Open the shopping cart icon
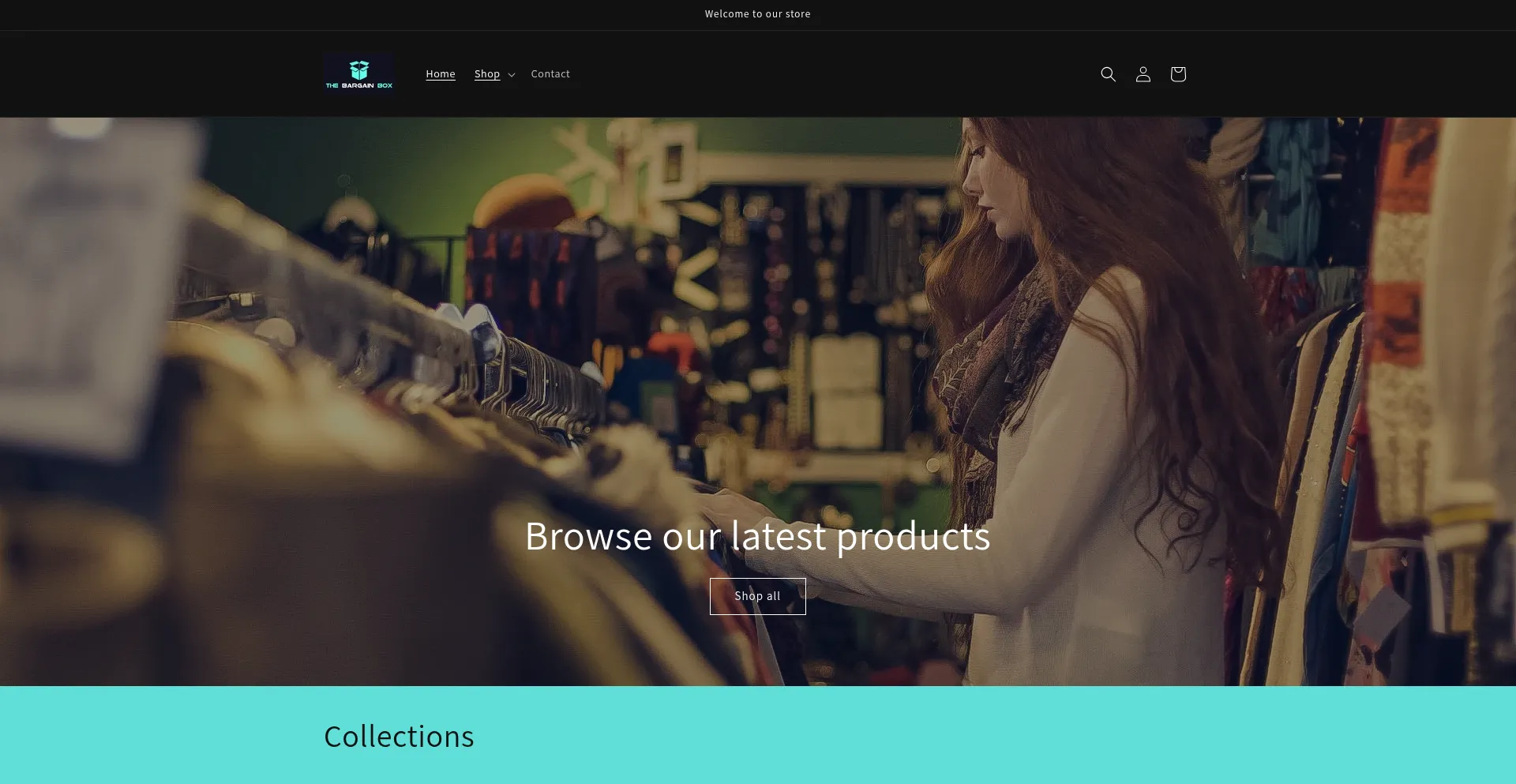This screenshot has width=1516, height=784. (x=1177, y=74)
